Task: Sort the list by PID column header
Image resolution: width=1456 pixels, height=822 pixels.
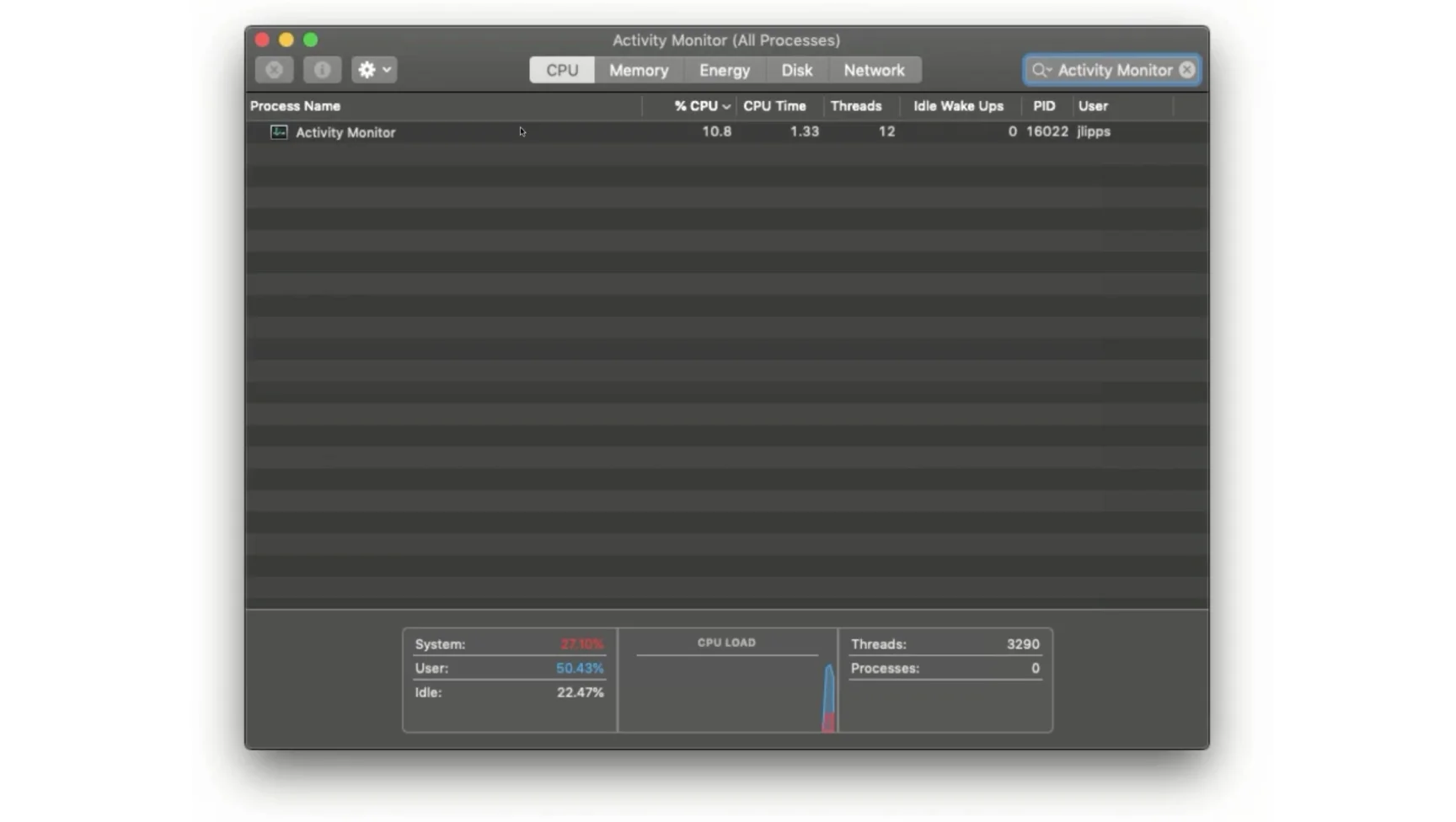Action: pos(1044,106)
